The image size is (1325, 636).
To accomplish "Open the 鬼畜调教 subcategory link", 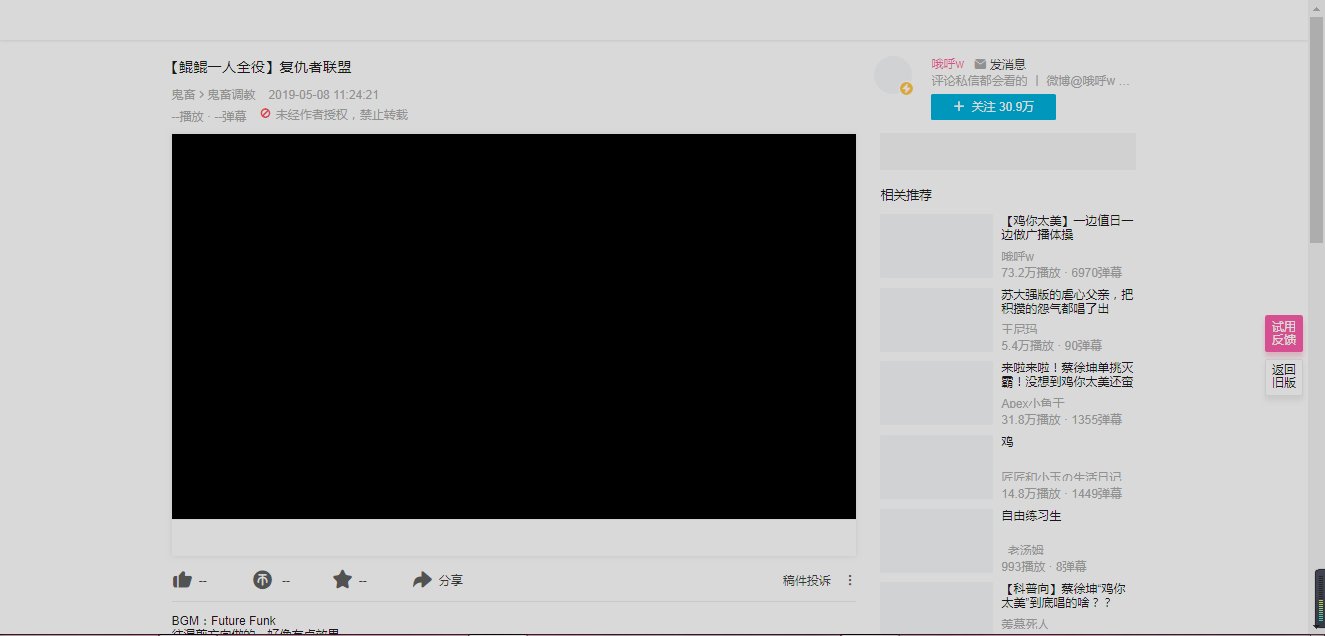I will point(231,95).
